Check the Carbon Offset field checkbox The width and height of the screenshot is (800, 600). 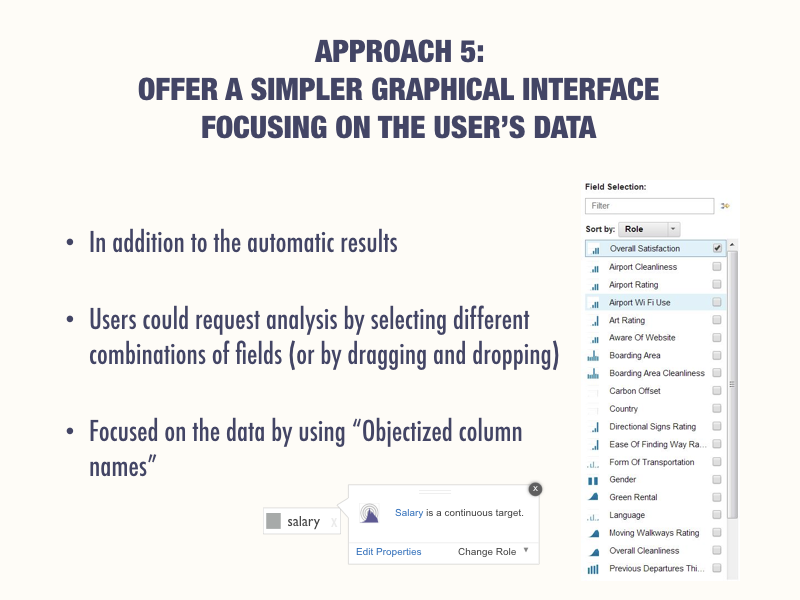point(717,391)
